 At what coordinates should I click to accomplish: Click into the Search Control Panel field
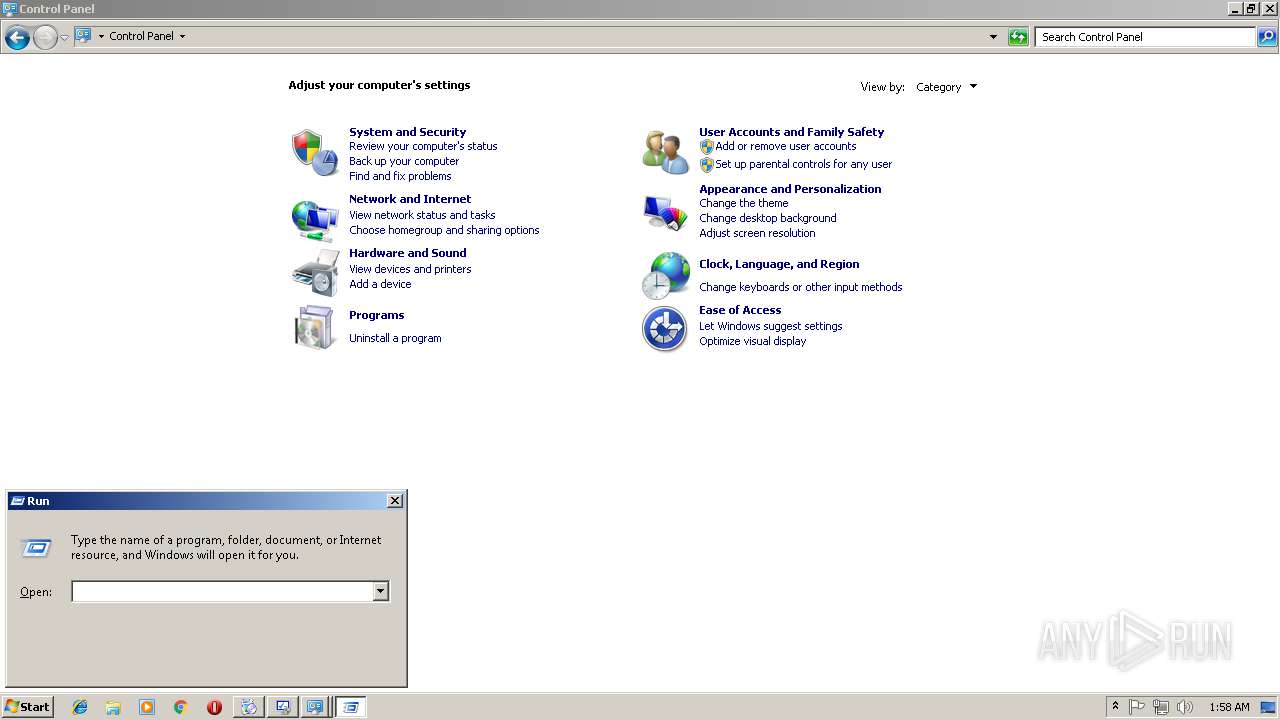click(1146, 37)
